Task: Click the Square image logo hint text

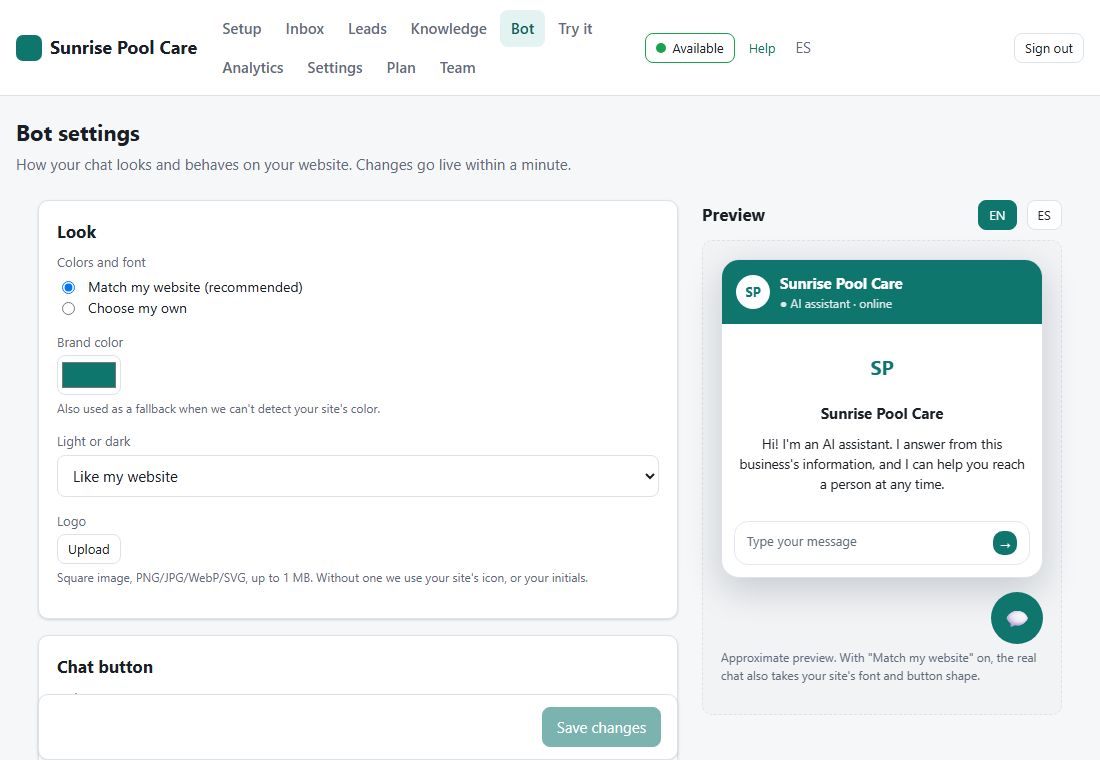Action: (x=322, y=578)
